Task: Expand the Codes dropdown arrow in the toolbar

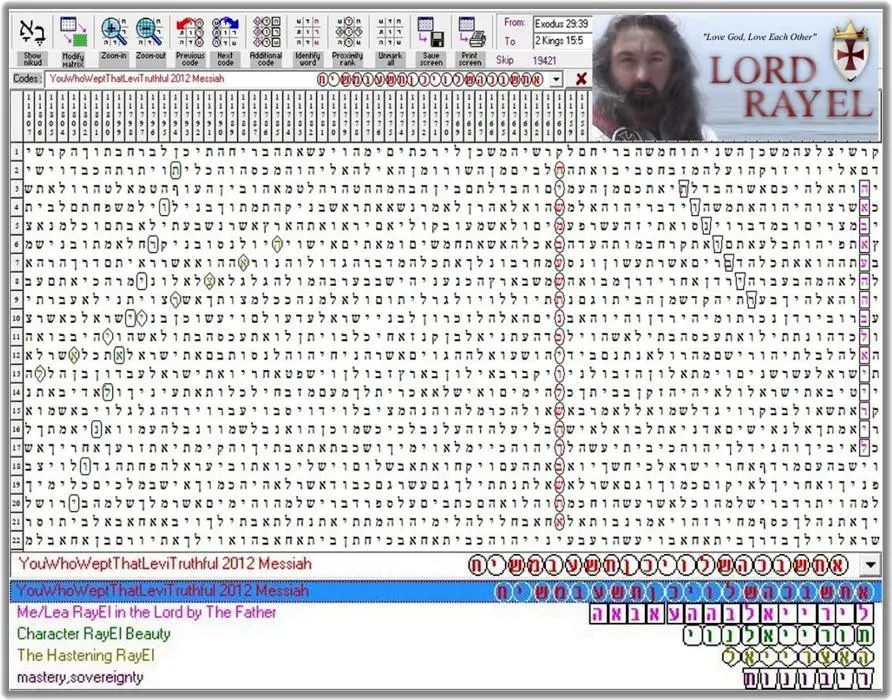Action: pyautogui.click(x=556, y=79)
